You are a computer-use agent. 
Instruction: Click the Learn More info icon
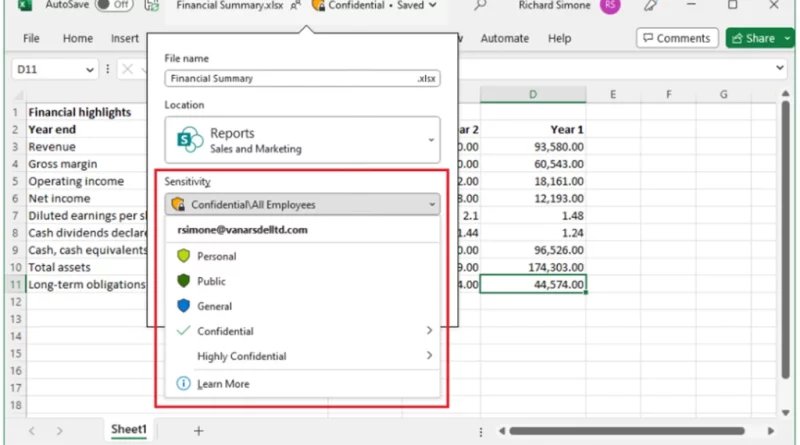click(183, 383)
